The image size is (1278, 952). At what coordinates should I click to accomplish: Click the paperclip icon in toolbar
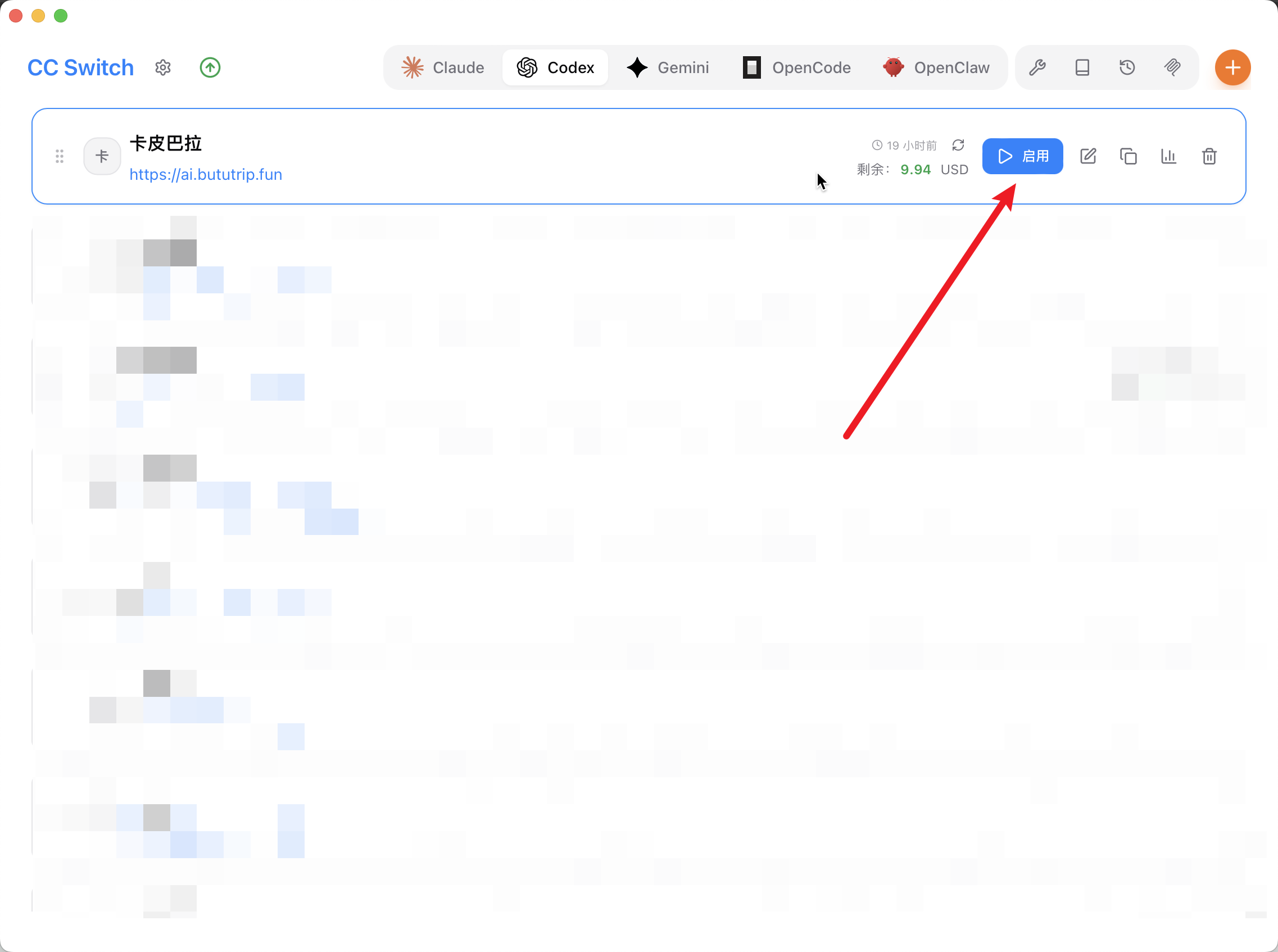(1172, 67)
